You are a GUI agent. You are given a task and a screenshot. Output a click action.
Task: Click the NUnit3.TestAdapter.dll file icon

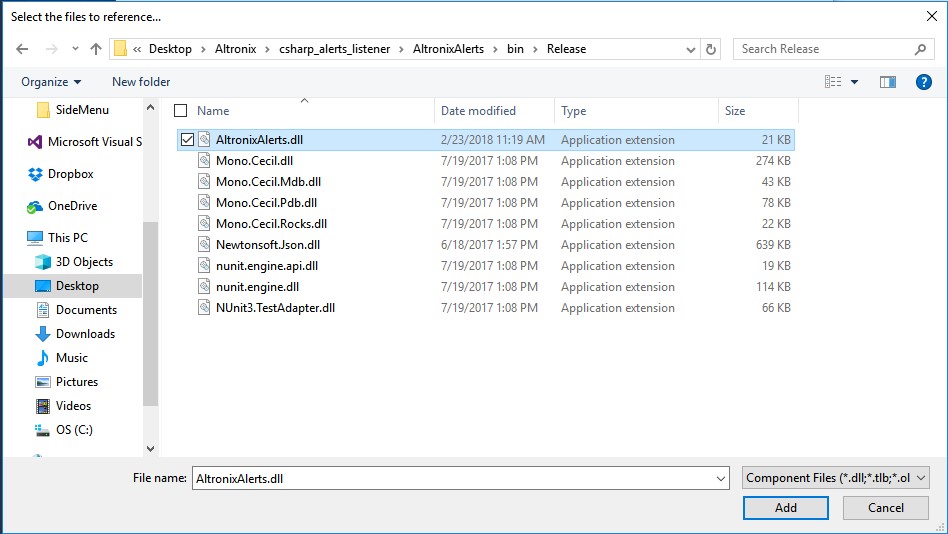coord(204,307)
